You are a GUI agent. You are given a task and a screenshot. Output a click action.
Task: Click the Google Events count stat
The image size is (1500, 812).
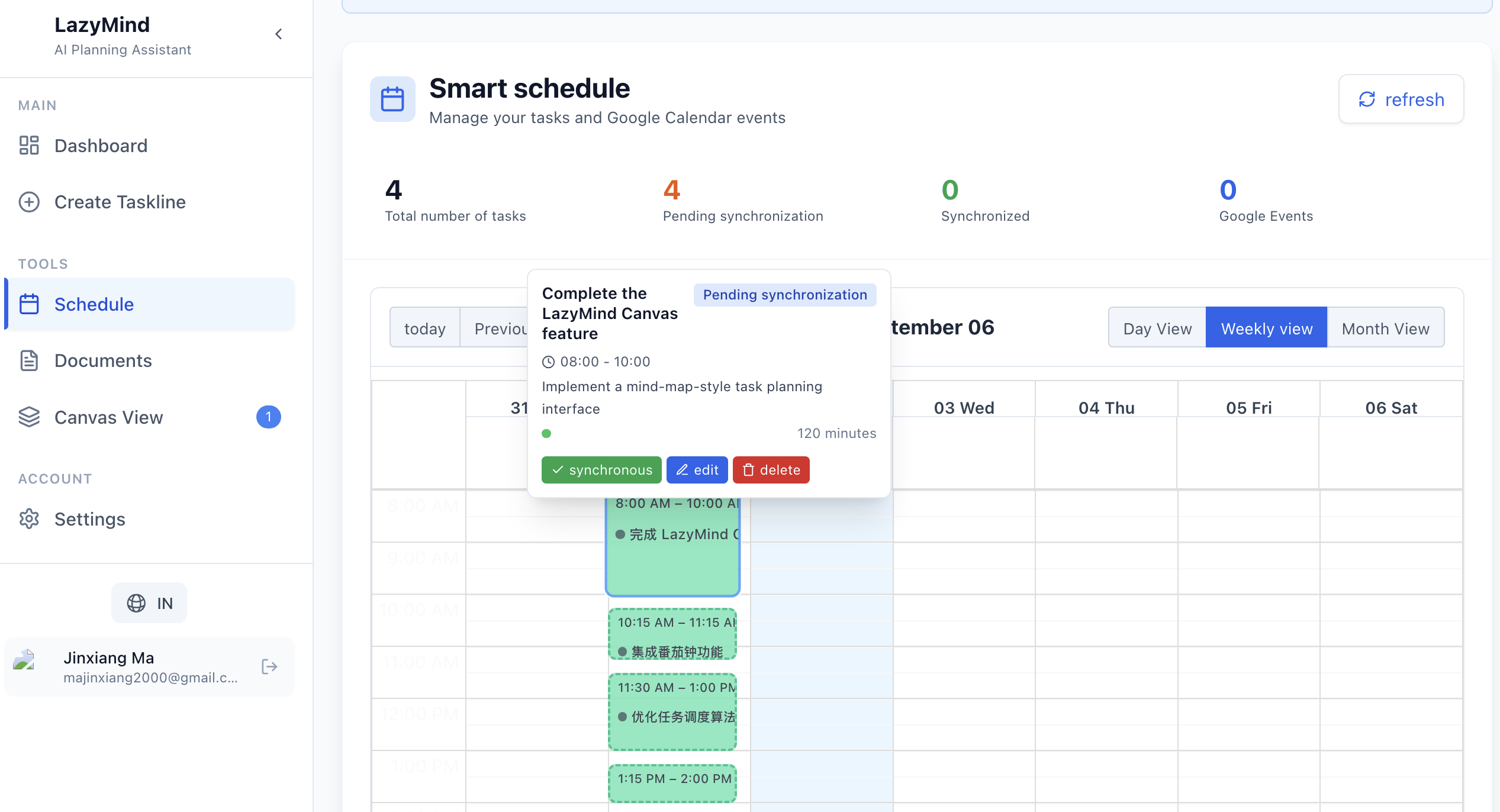click(1266, 201)
